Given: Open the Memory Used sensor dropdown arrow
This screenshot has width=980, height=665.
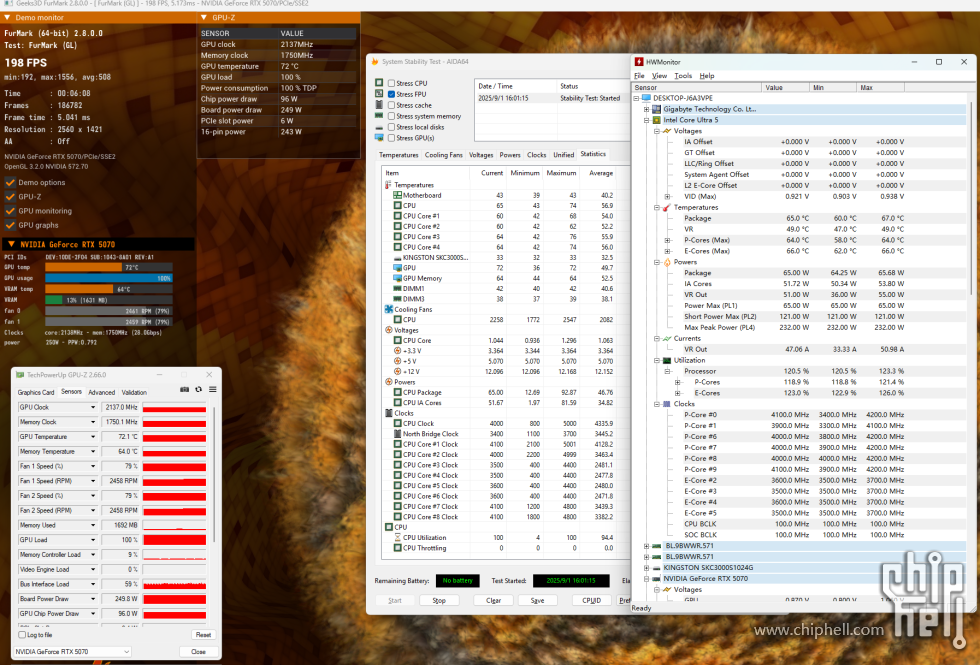Looking at the screenshot, I should point(93,526).
